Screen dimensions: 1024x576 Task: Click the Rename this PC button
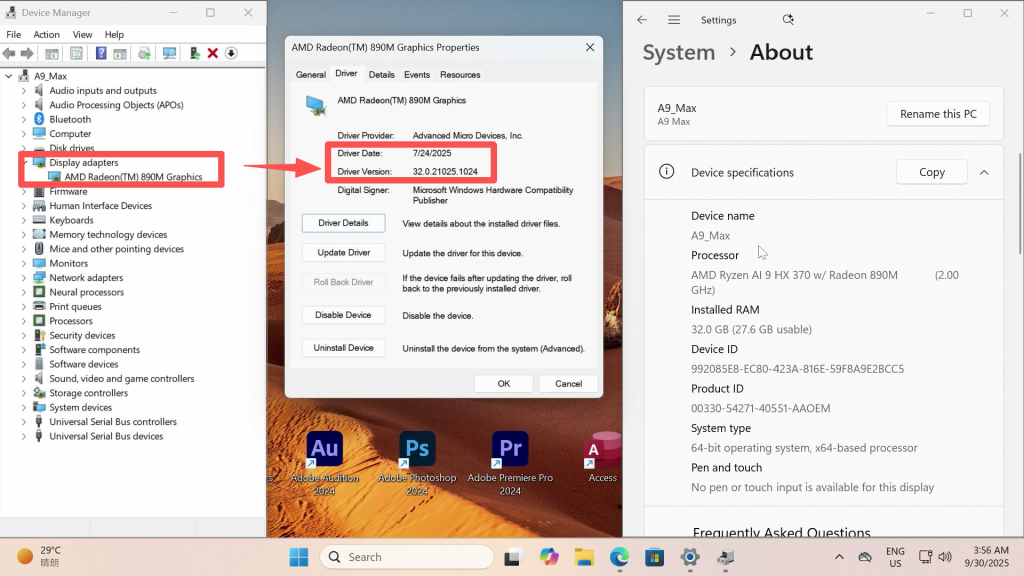pos(937,114)
